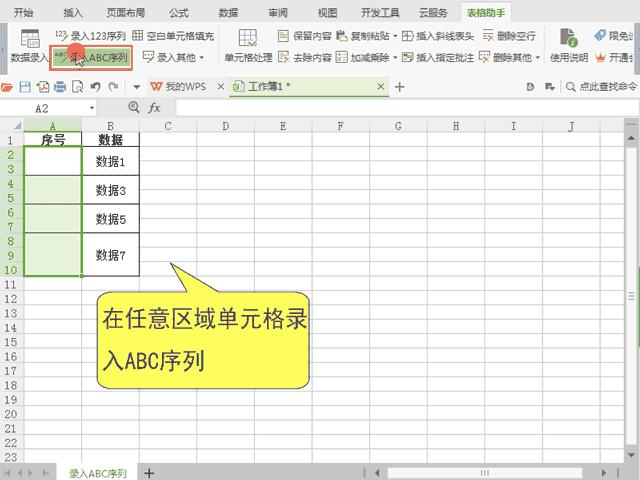Add a new worksheet with plus button
This screenshot has width=640, height=480.
(149, 473)
